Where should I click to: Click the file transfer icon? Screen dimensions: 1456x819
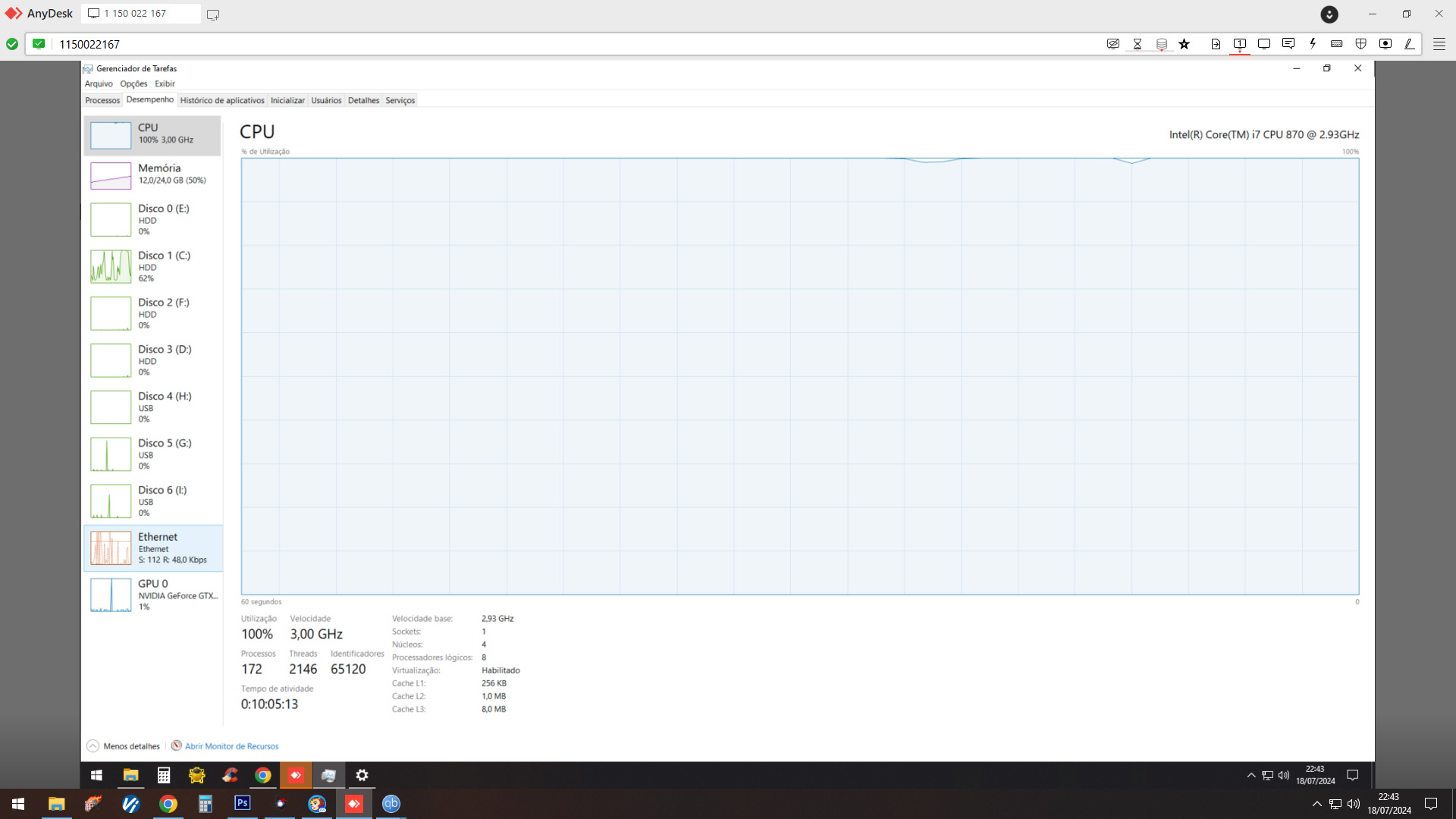point(1216,44)
